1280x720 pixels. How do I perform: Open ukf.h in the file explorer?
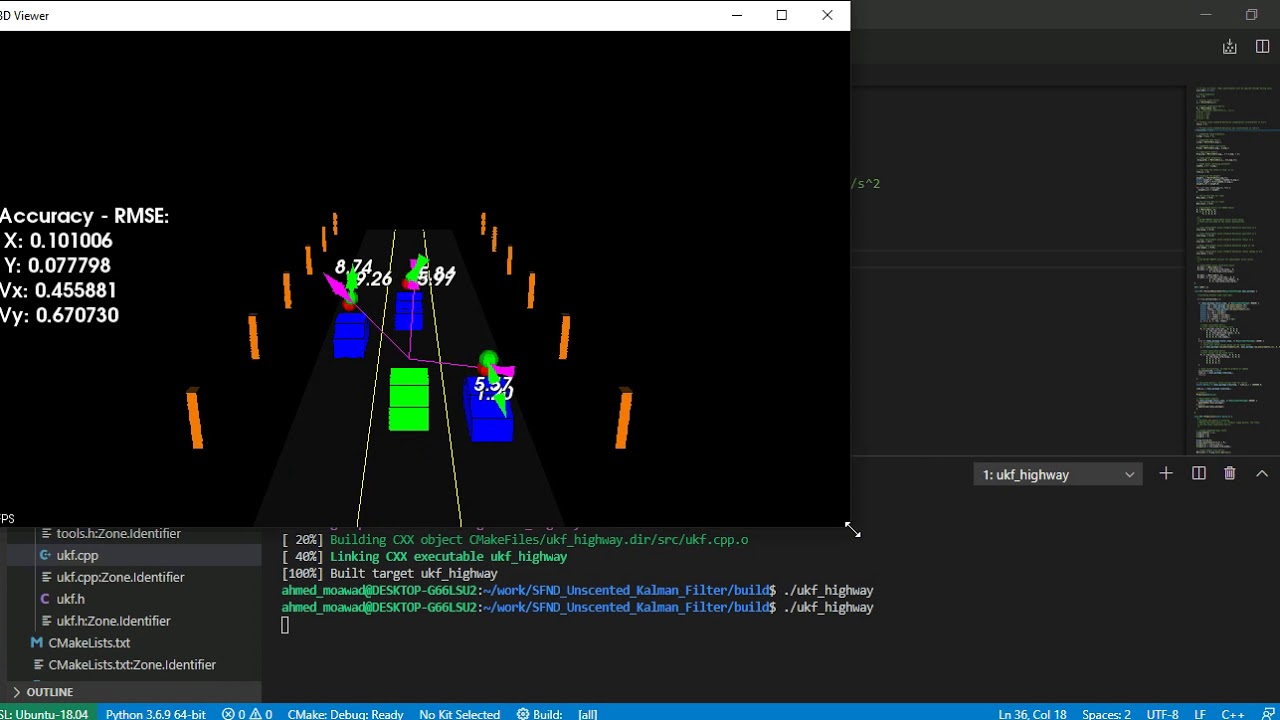coord(70,599)
